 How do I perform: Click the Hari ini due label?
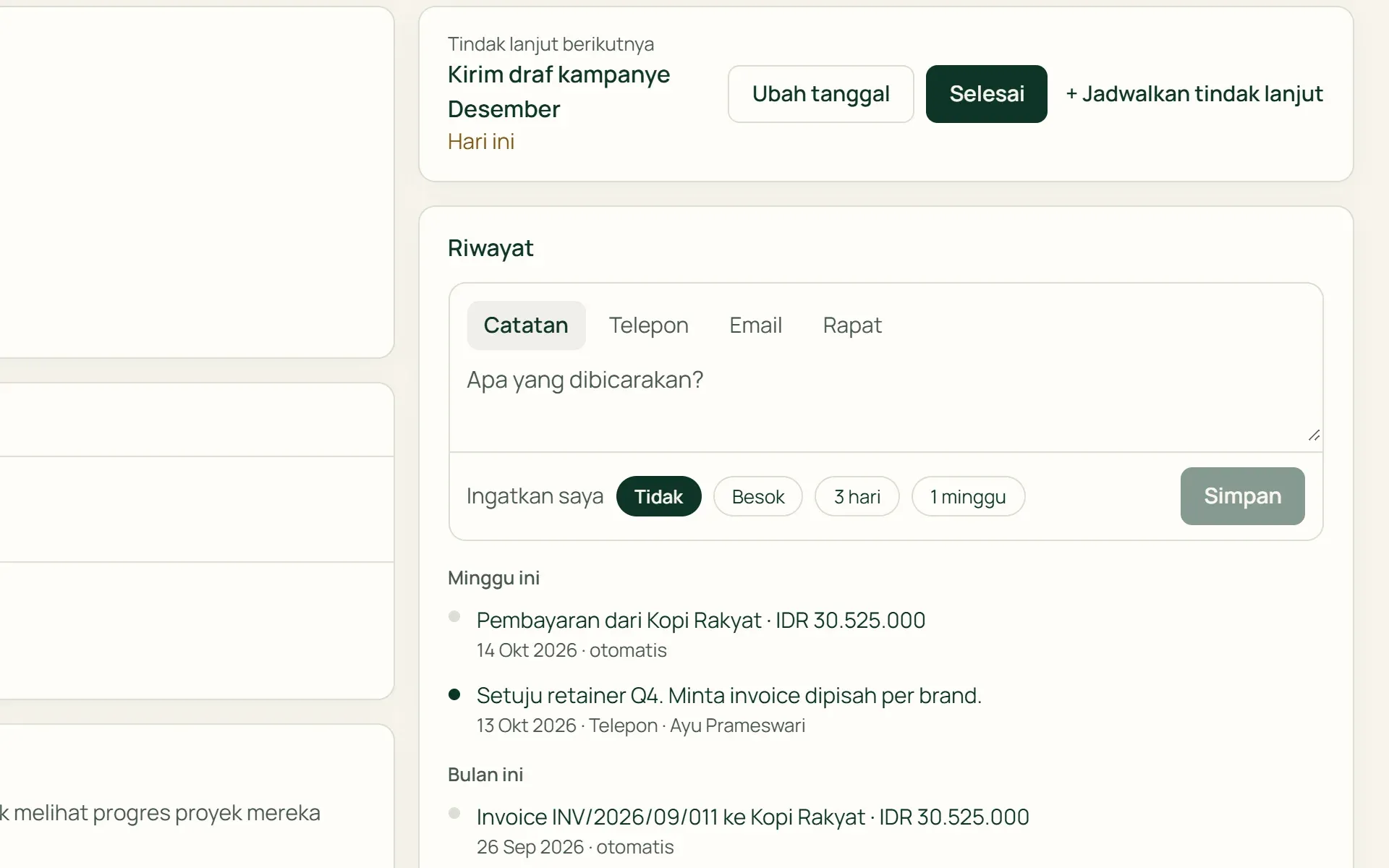pyautogui.click(x=481, y=142)
